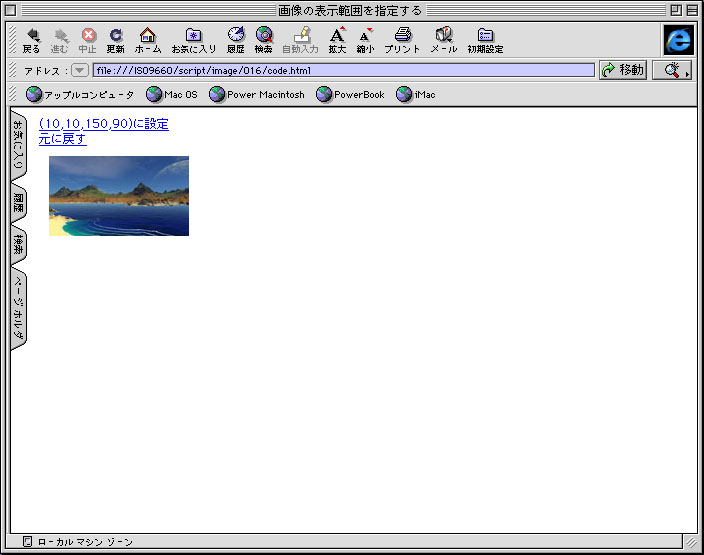Click the Back (戻る) toolbar button
The width and height of the screenshot is (704, 555).
point(31,40)
